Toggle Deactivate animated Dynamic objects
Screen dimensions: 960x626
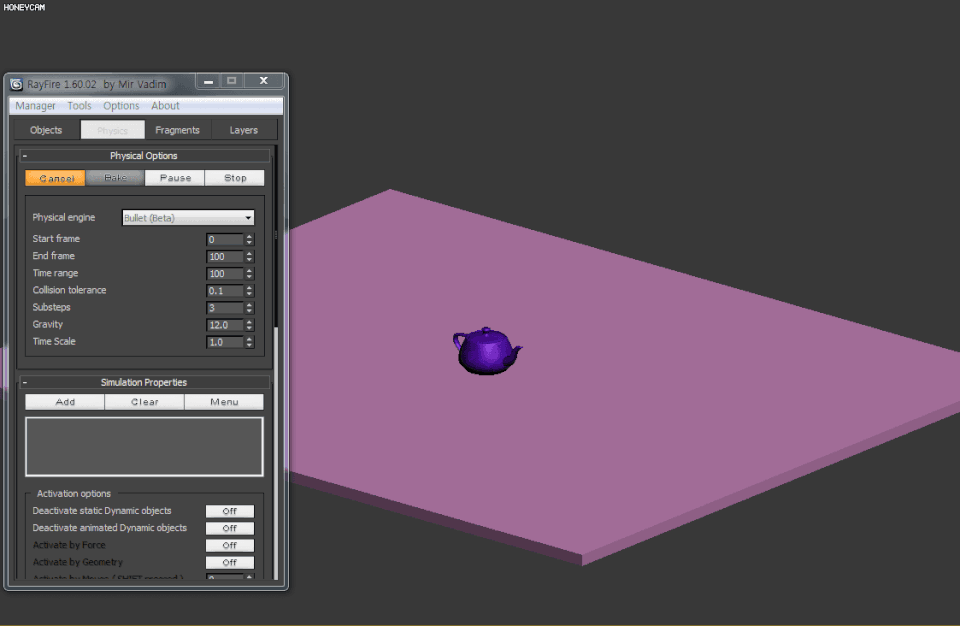(x=230, y=528)
